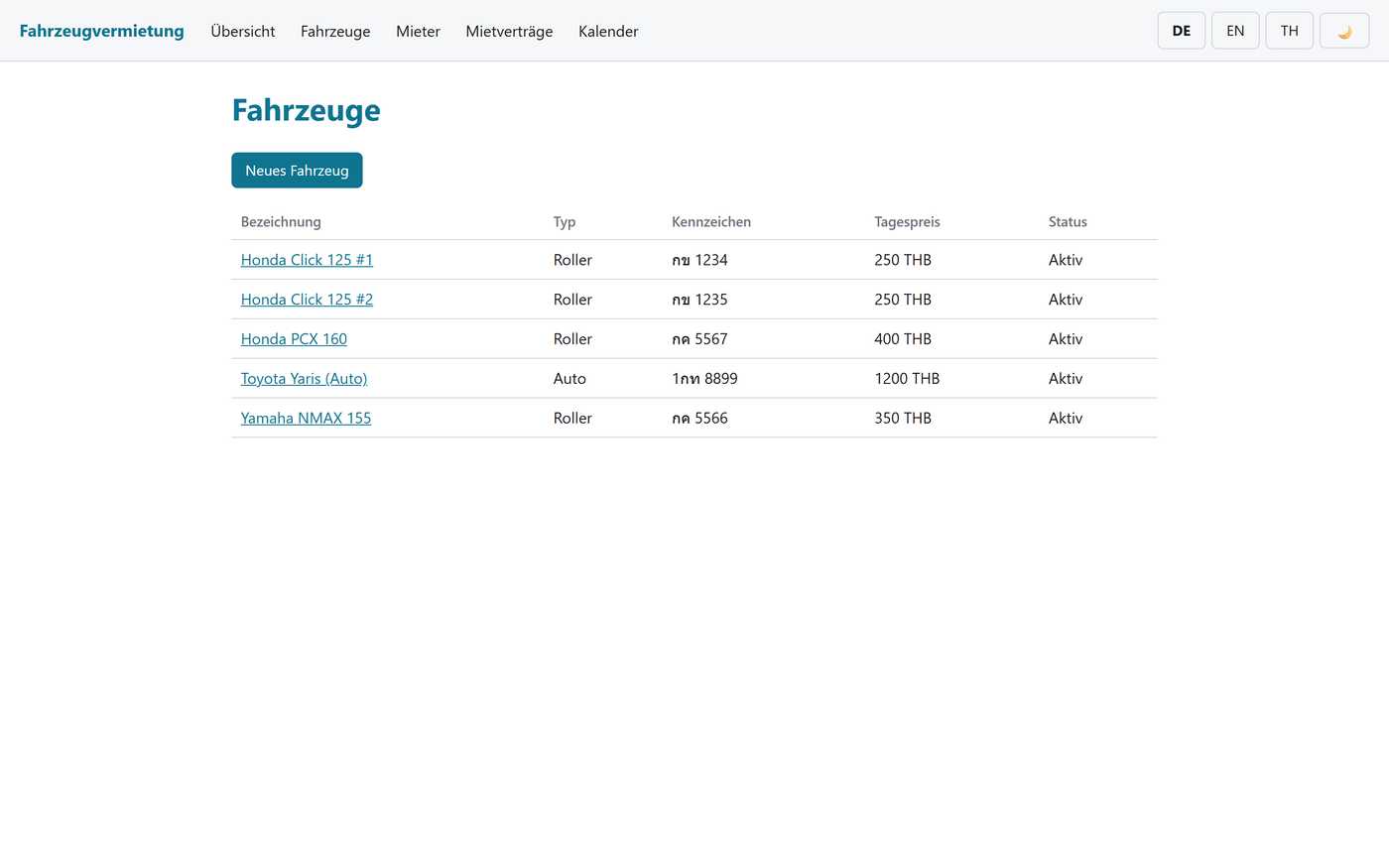Open the Kalender page
This screenshot has width=1389, height=868.
pyautogui.click(x=608, y=31)
